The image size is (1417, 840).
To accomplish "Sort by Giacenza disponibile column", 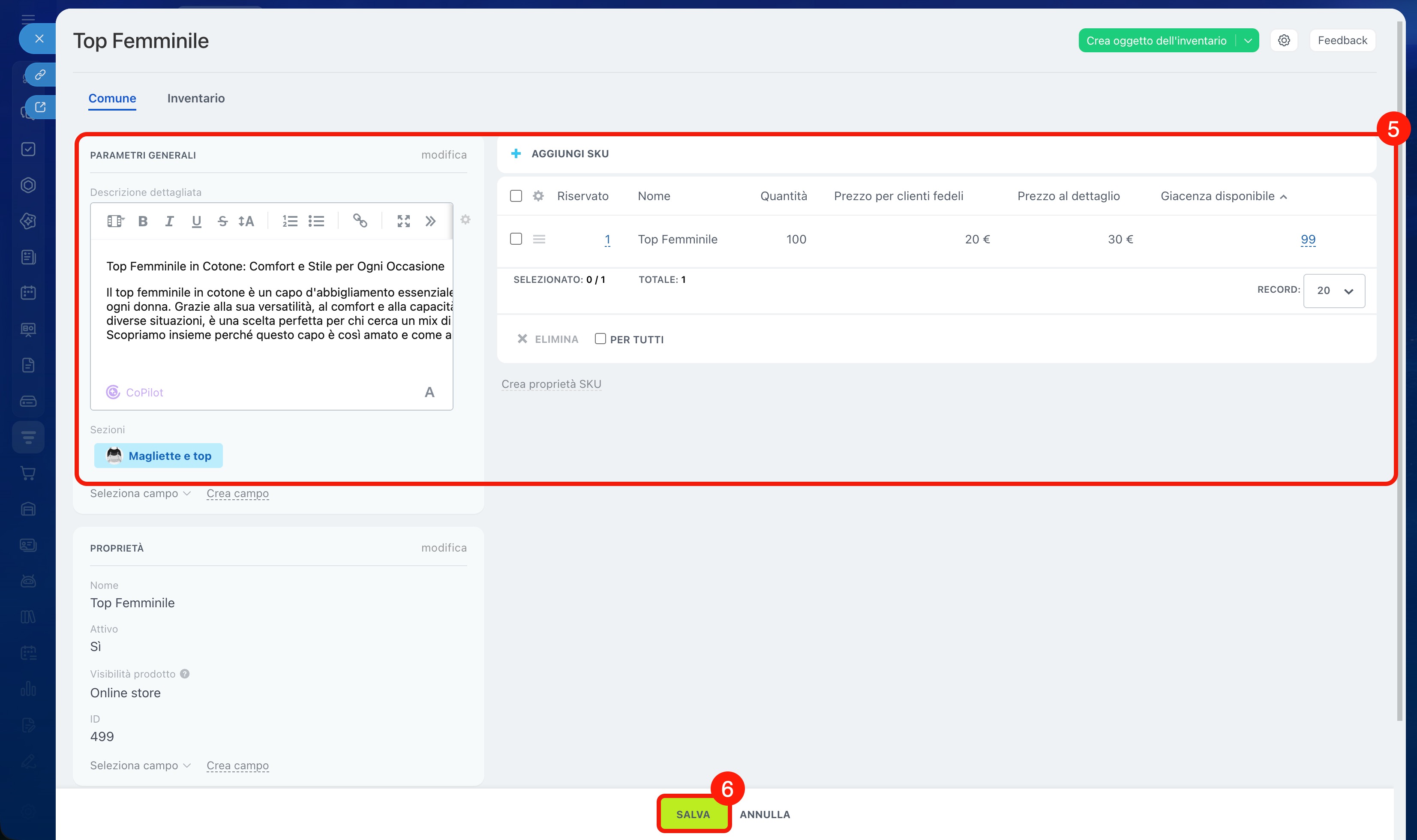I will coord(1223,196).
